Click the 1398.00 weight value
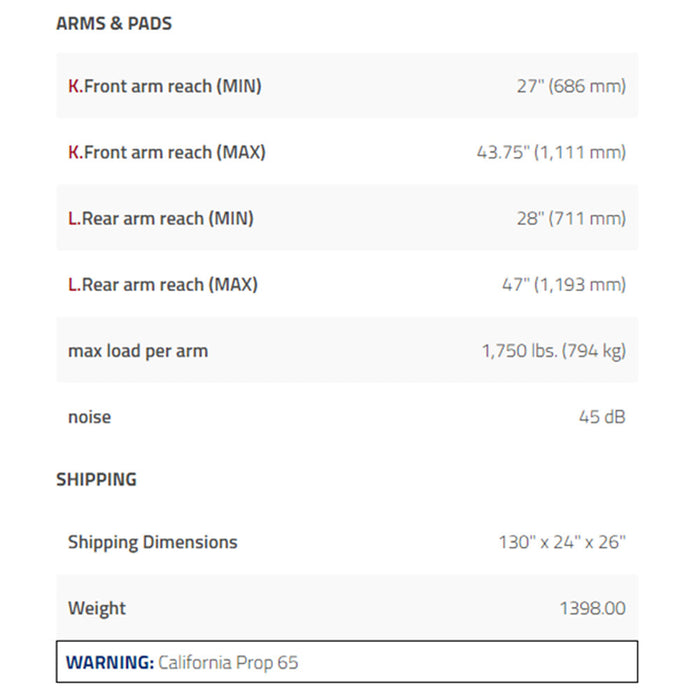The height and width of the screenshot is (700, 700). click(592, 608)
